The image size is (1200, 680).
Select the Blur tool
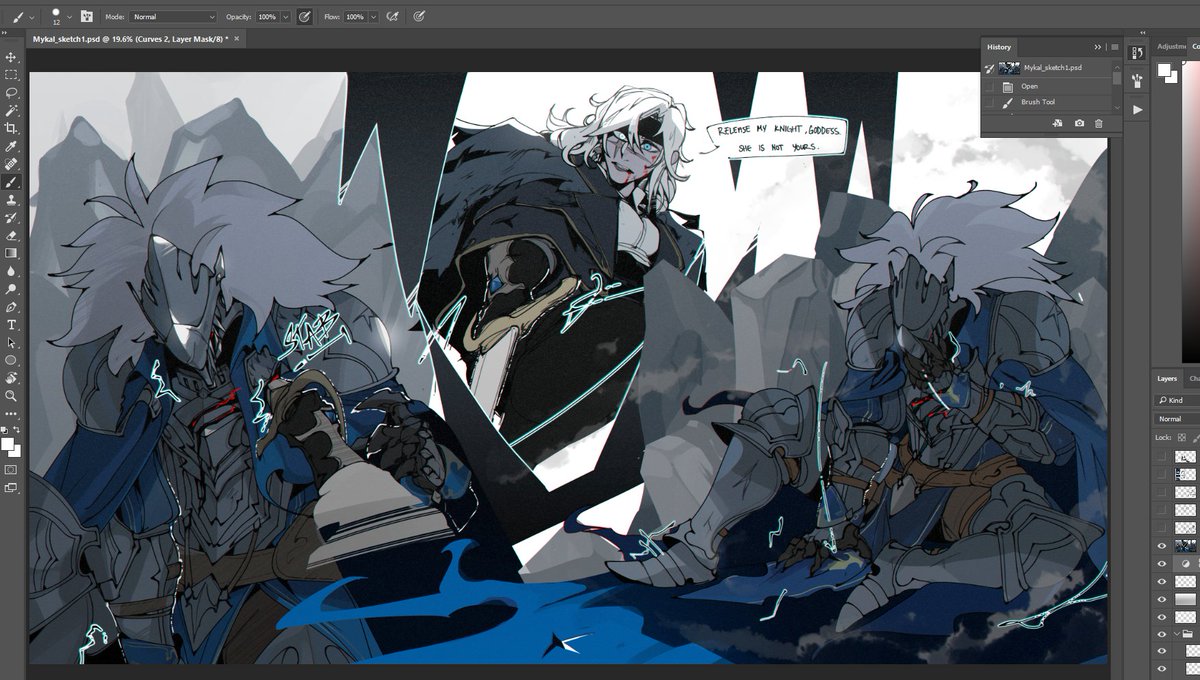coord(11,271)
